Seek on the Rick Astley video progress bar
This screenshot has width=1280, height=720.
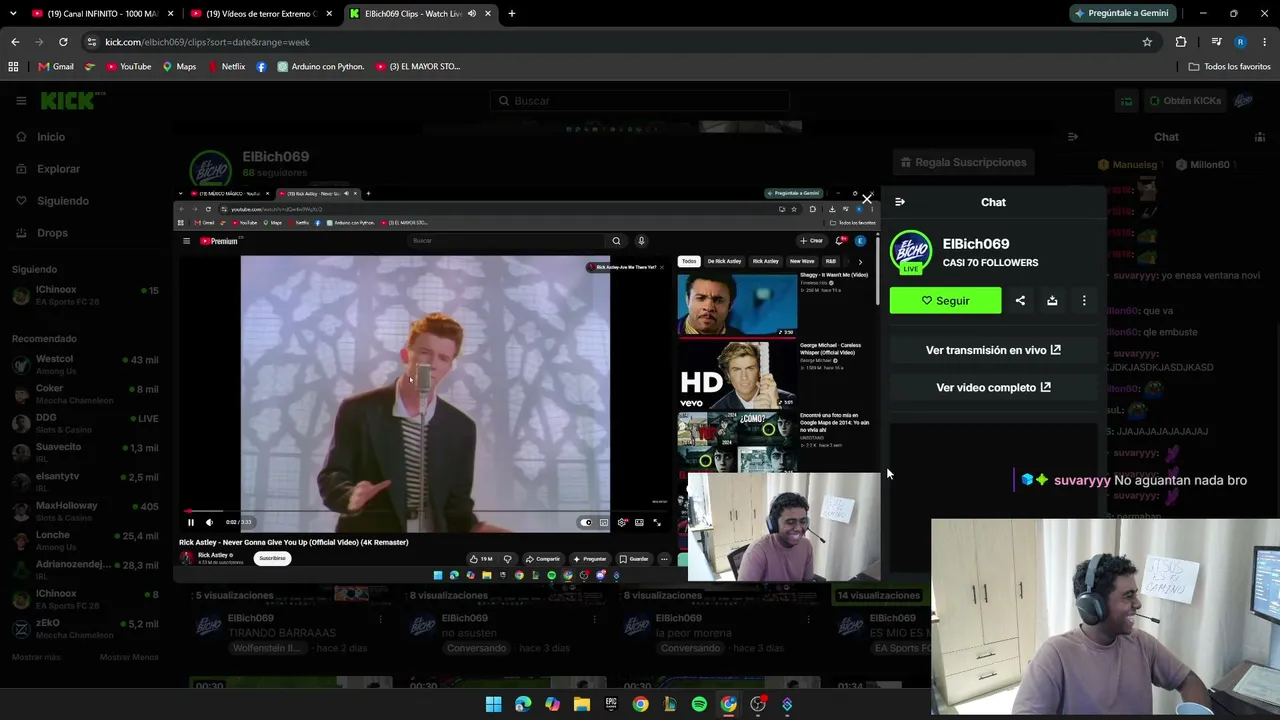click(424, 511)
